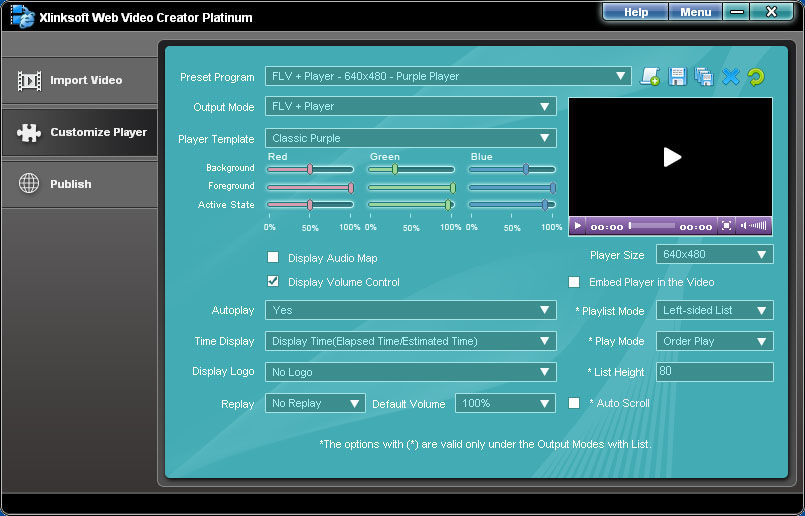This screenshot has height=516, width=805.
Task: Enable Display Audio Map checkbox
Action: tap(273, 257)
